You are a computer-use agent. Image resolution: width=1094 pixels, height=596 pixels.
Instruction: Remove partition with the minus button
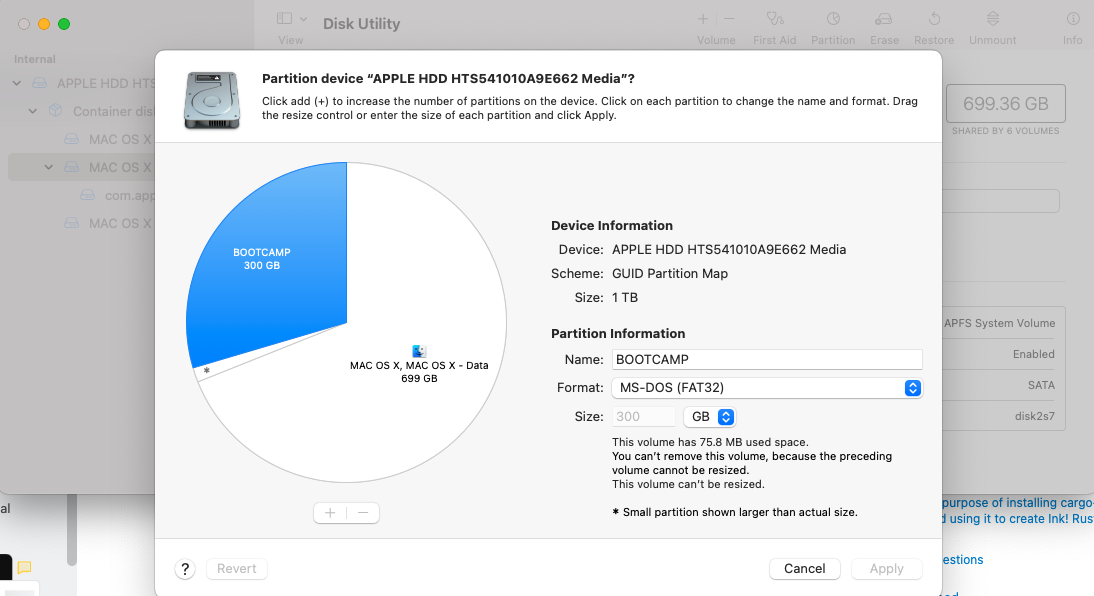pyautogui.click(x=363, y=513)
